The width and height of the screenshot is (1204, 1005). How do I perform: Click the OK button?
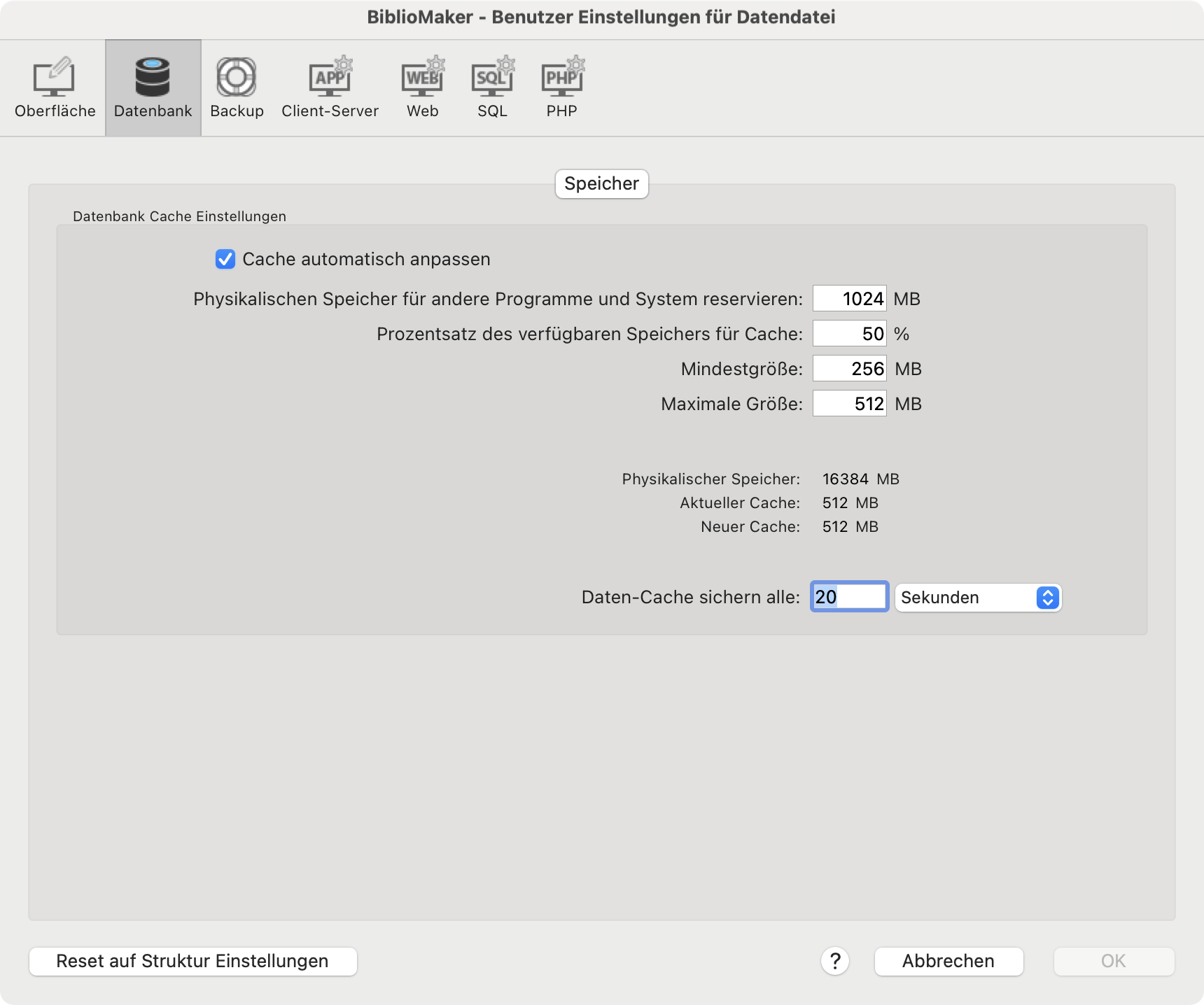tap(1114, 961)
